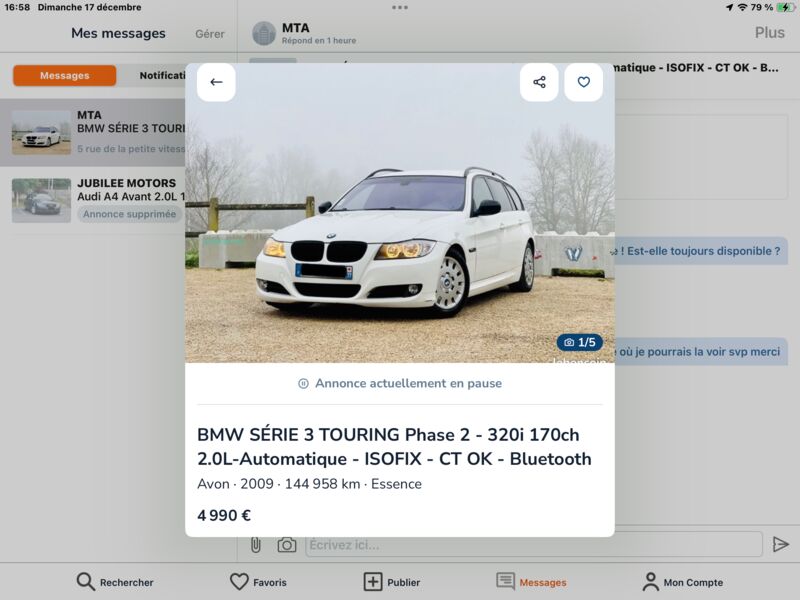Open the MTA BMW Série 3 conversation
The image size is (800, 600).
[x=93, y=133]
